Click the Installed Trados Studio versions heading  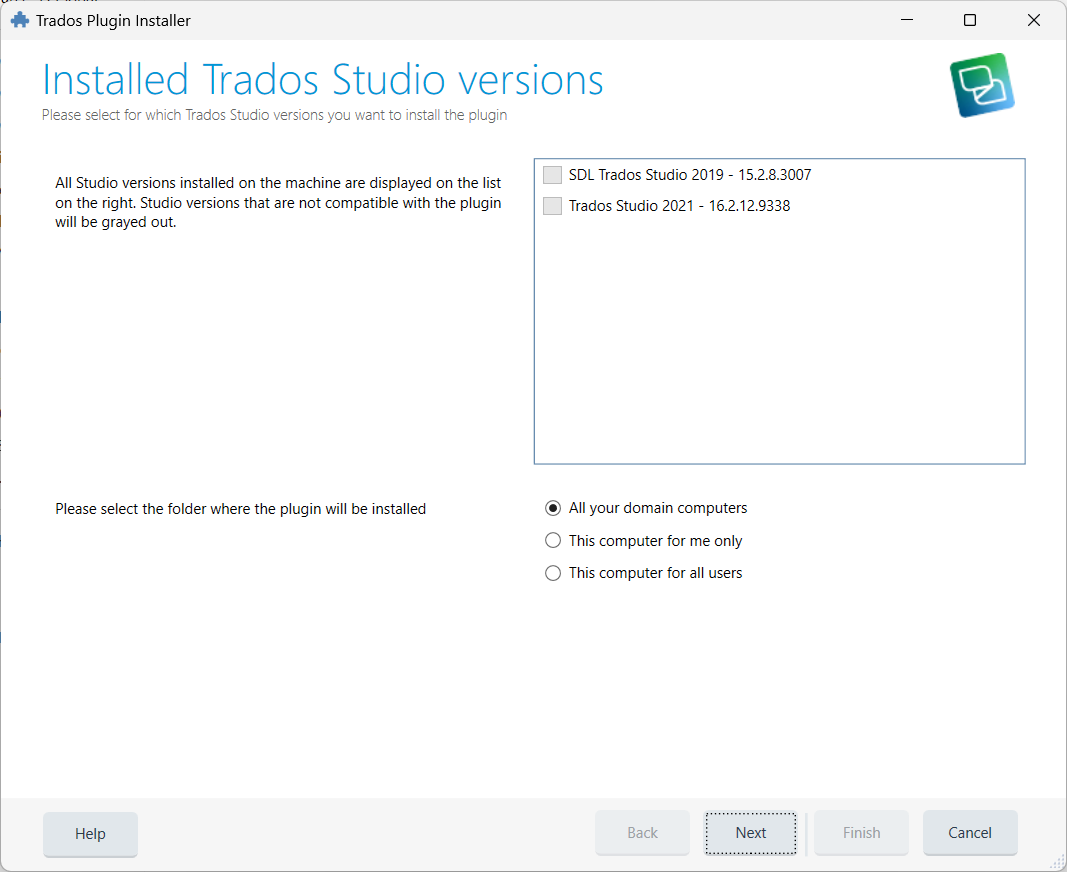[323, 80]
